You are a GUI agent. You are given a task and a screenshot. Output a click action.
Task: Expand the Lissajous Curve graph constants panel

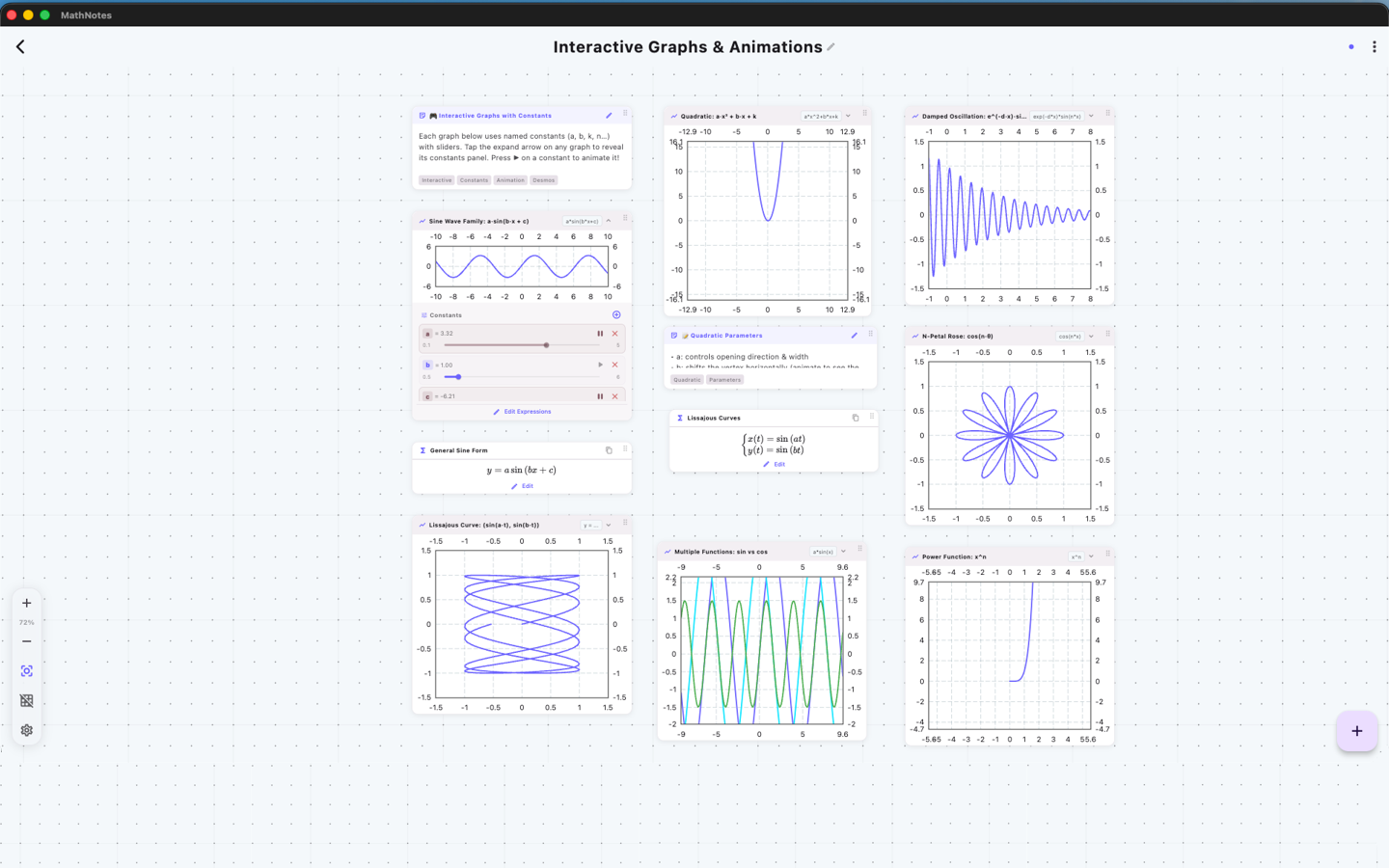click(x=609, y=526)
